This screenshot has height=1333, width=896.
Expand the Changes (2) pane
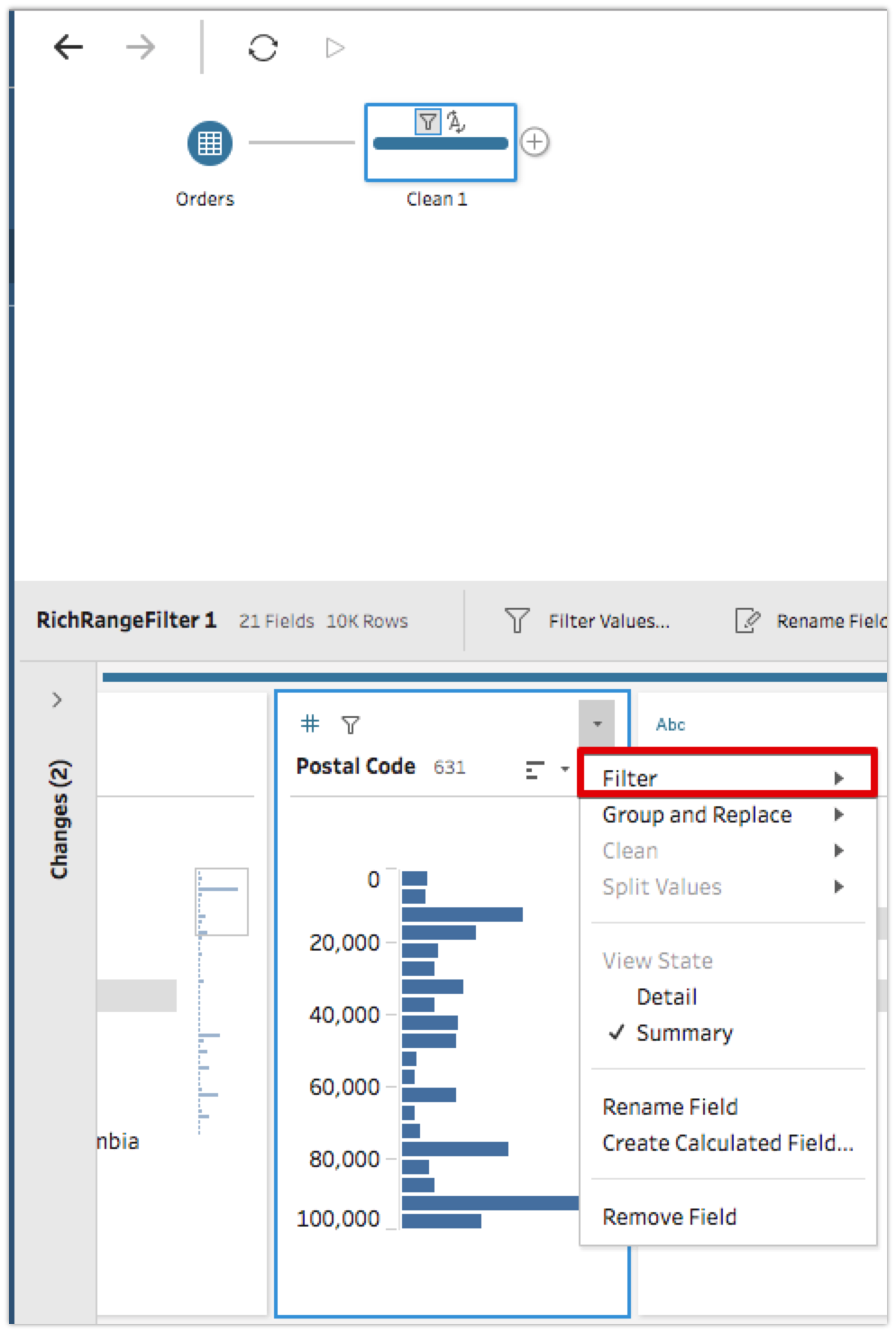coord(58,700)
